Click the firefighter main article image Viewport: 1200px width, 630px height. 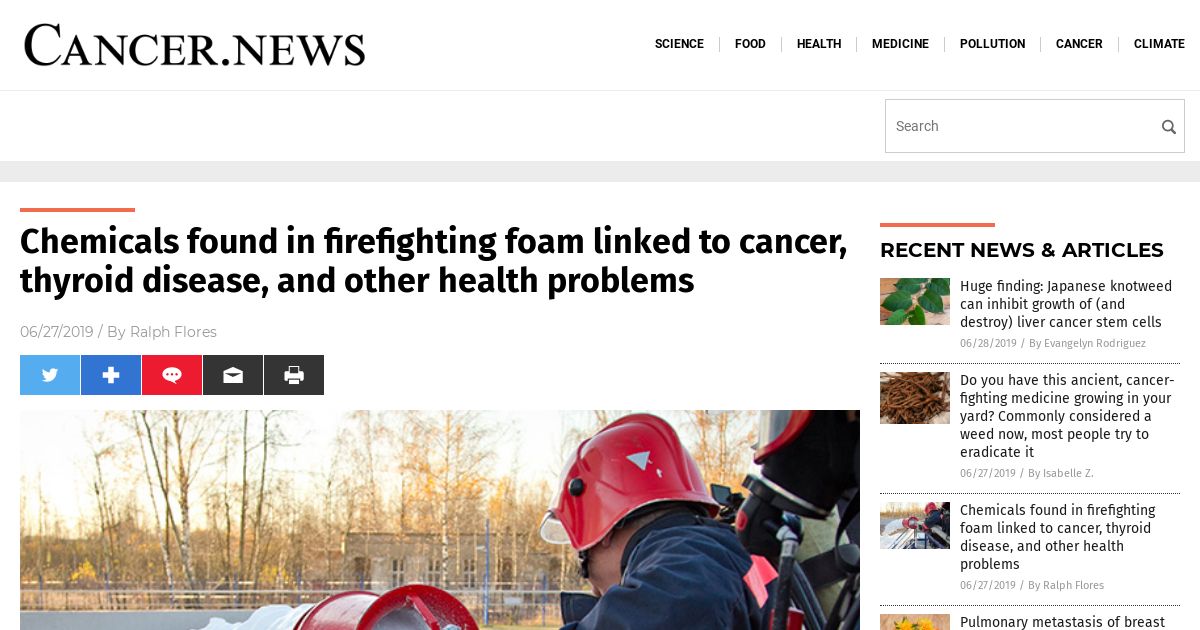click(x=440, y=520)
